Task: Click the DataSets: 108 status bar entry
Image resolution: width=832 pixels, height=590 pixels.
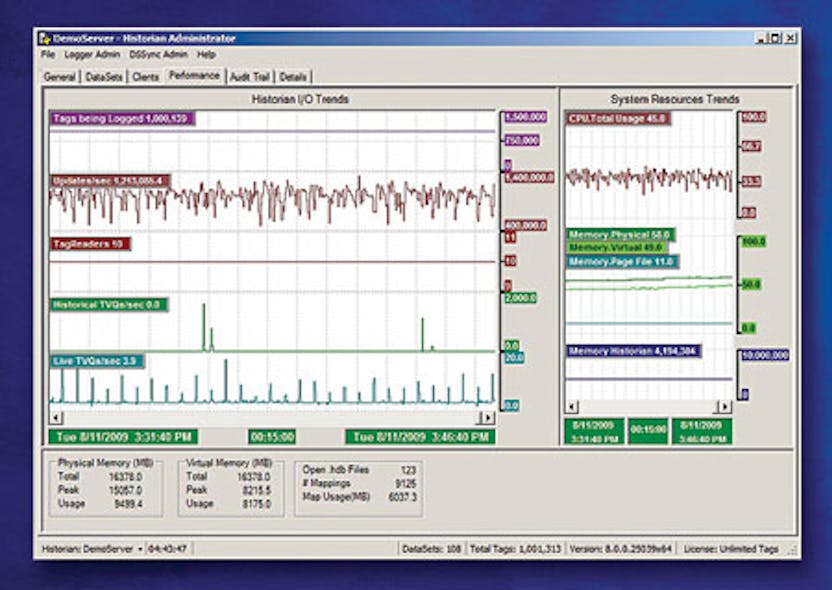Action: pyautogui.click(x=431, y=549)
